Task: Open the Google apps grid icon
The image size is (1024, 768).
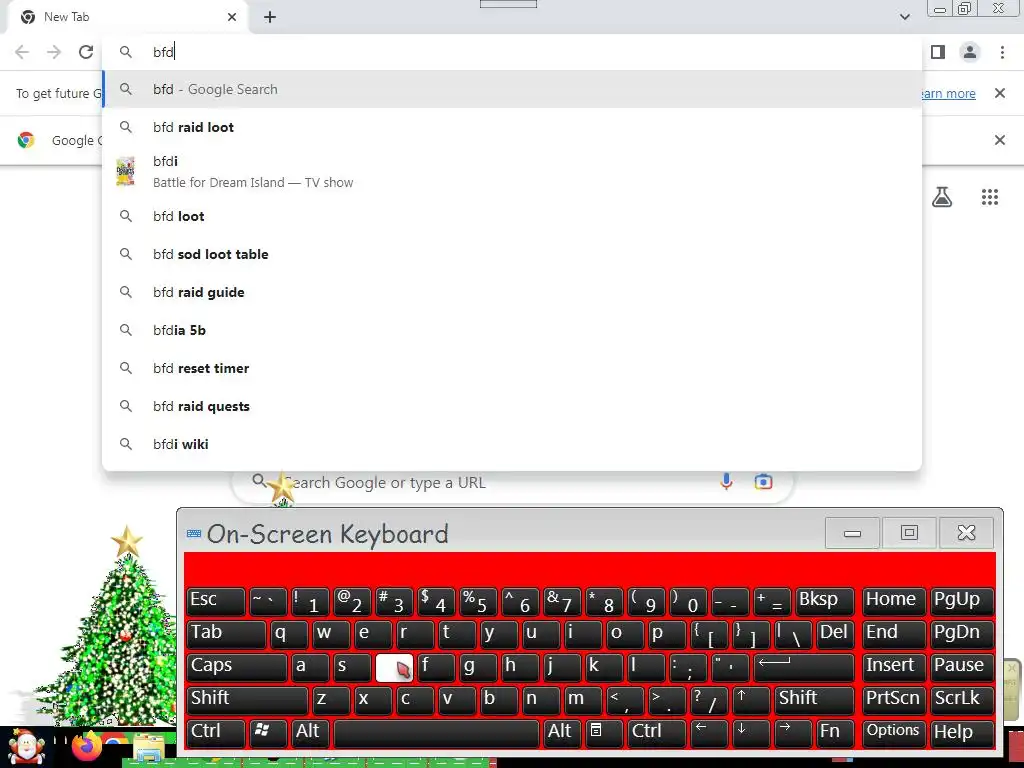Action: [990, 197]
